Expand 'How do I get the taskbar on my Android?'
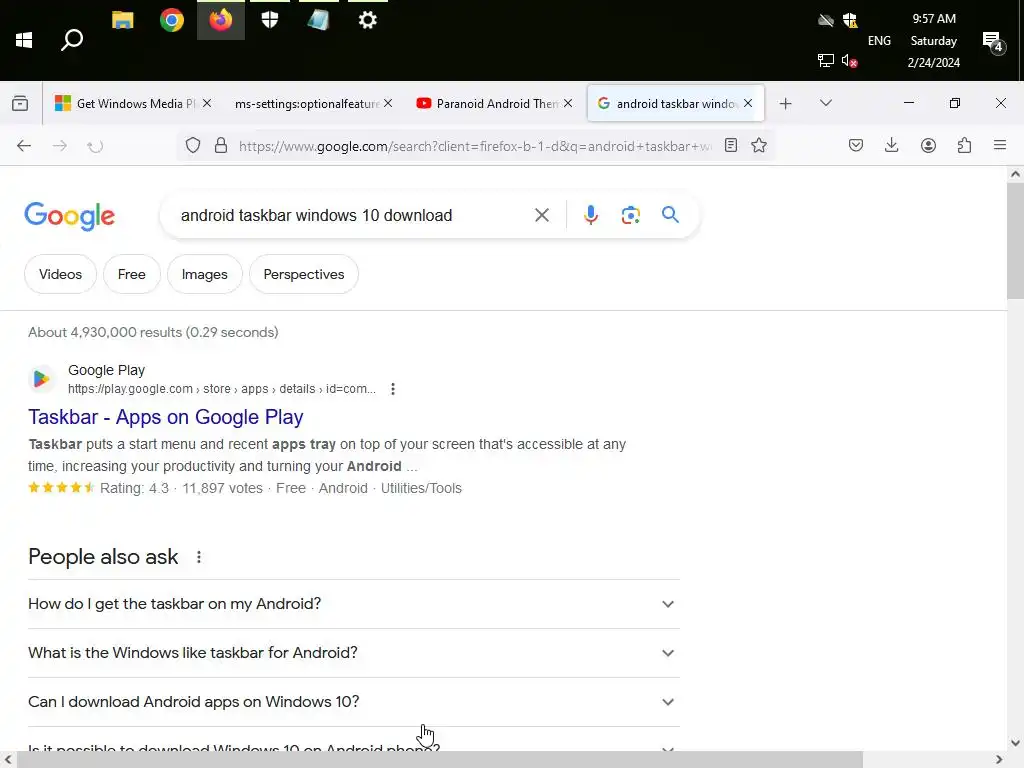The width and height of the screenshot is (1024, 768). point(354,604)
